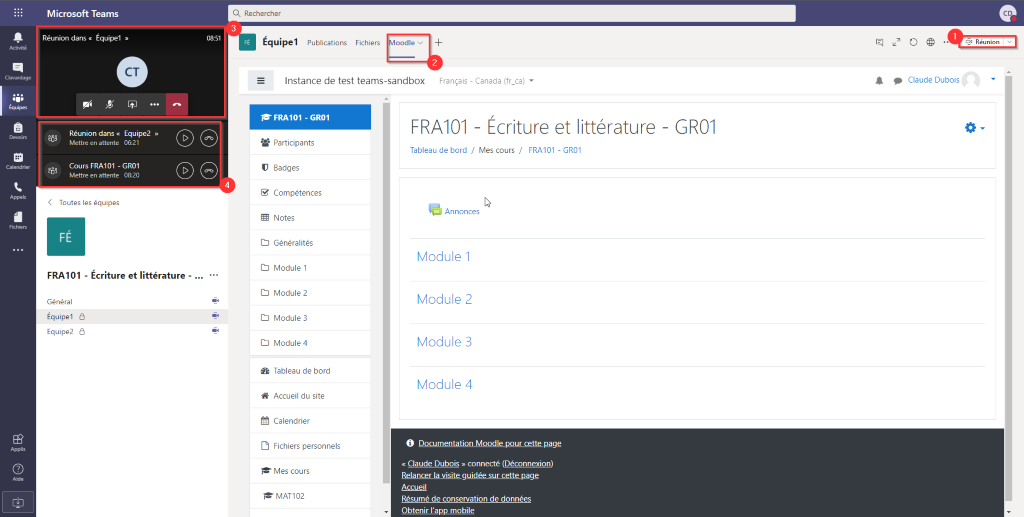Toggle microphone mute in the Équipe1 meeting

pos(110,104)
